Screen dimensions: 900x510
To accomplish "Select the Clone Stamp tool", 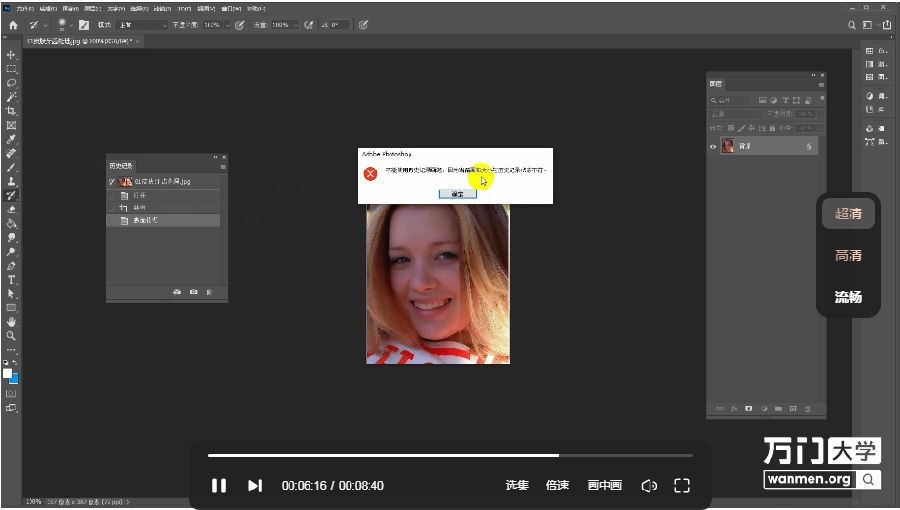I will point(11,181).
